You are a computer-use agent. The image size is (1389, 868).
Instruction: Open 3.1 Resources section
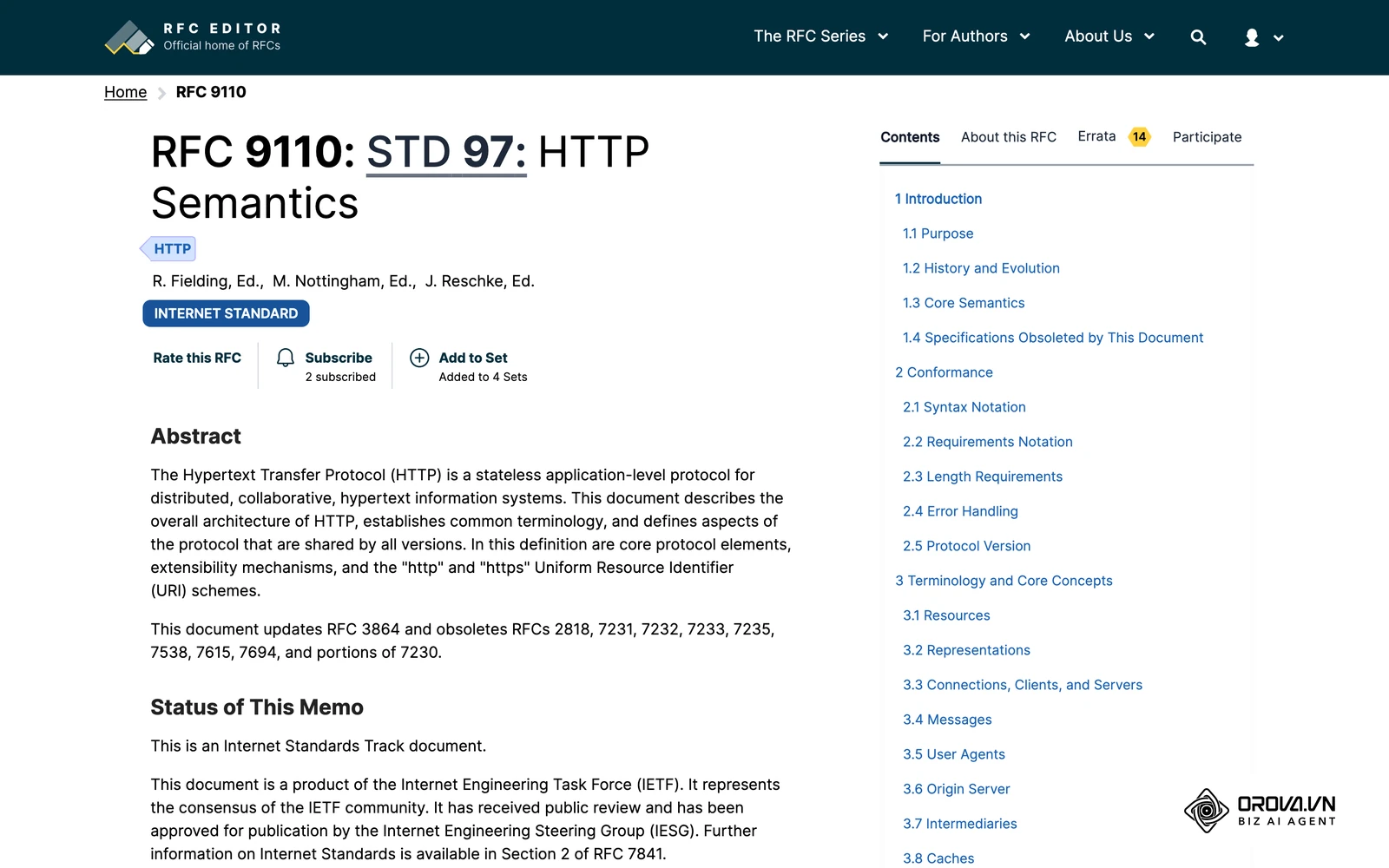tap(946, 615)
